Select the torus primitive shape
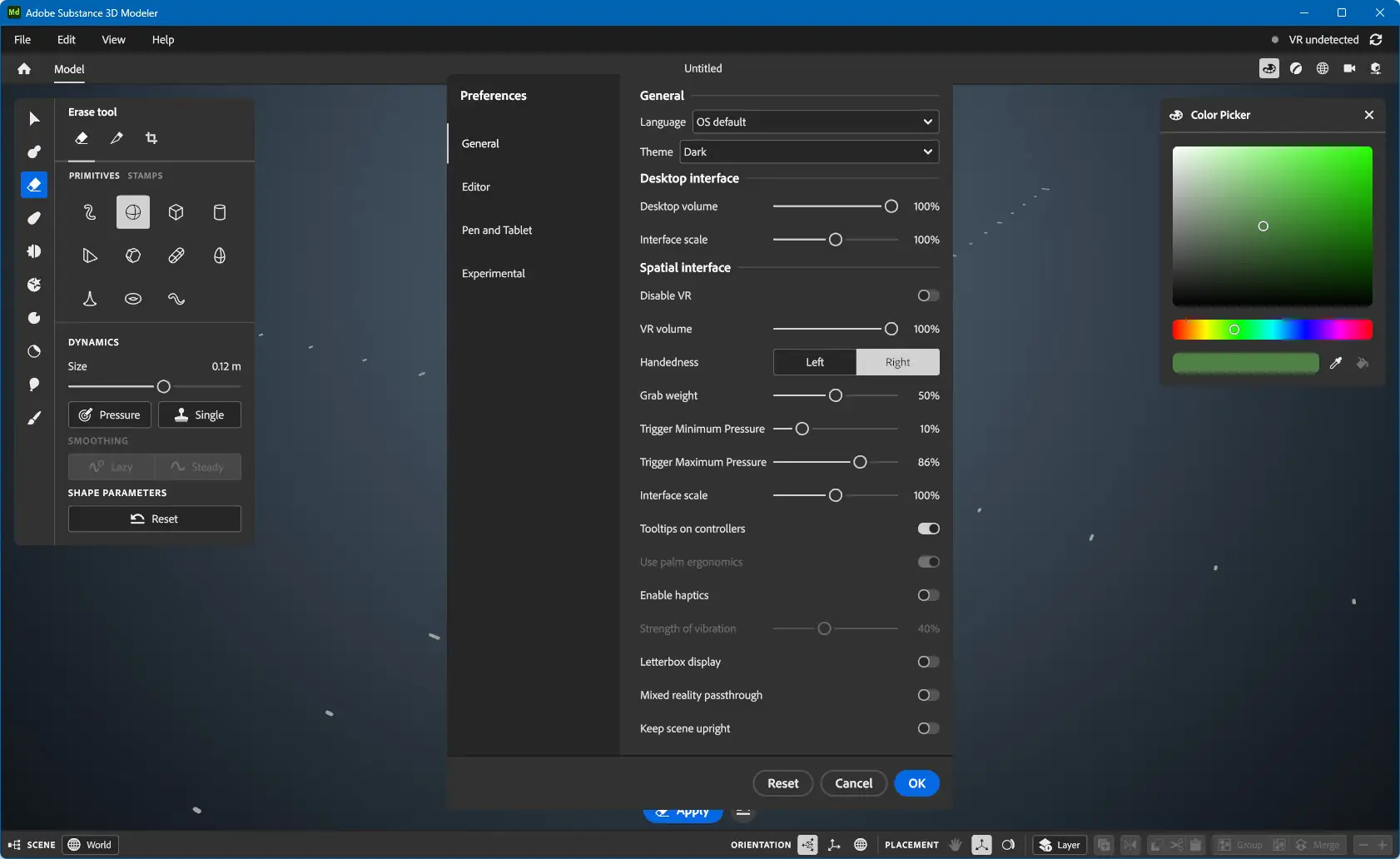This screenshot has width=1400, height=859. point(133,299)
